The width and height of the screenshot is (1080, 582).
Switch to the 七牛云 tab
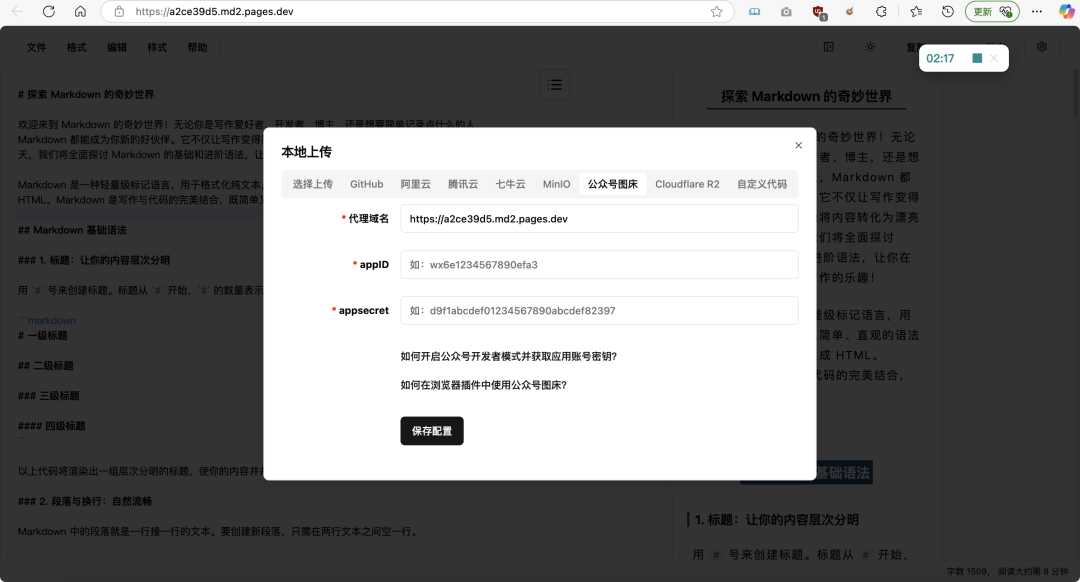510,184
